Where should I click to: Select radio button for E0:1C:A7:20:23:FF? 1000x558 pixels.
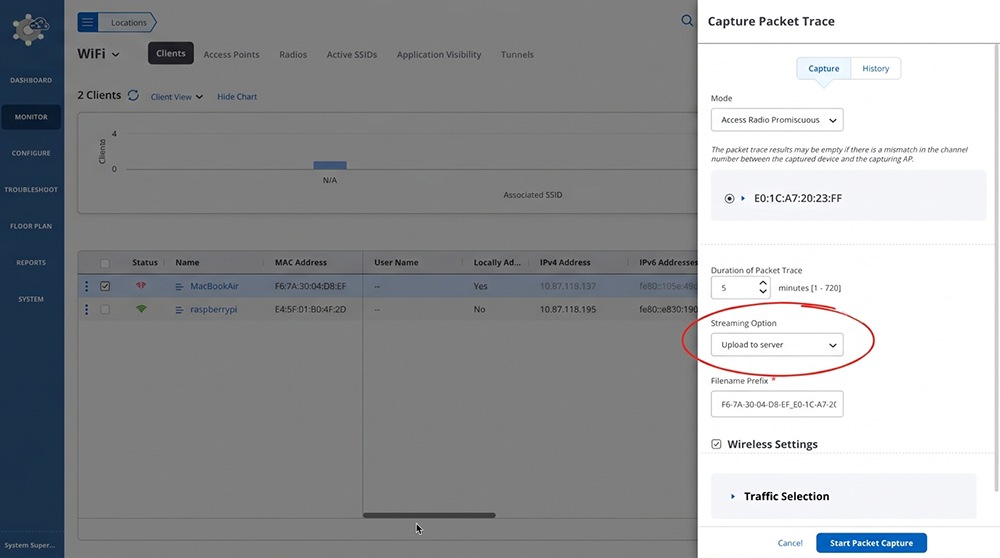point(729,198)
